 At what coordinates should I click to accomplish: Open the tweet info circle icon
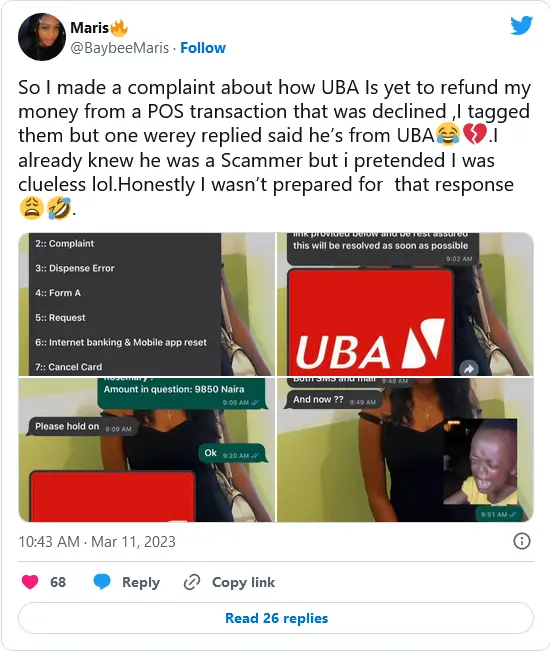[x=522, y=541]
